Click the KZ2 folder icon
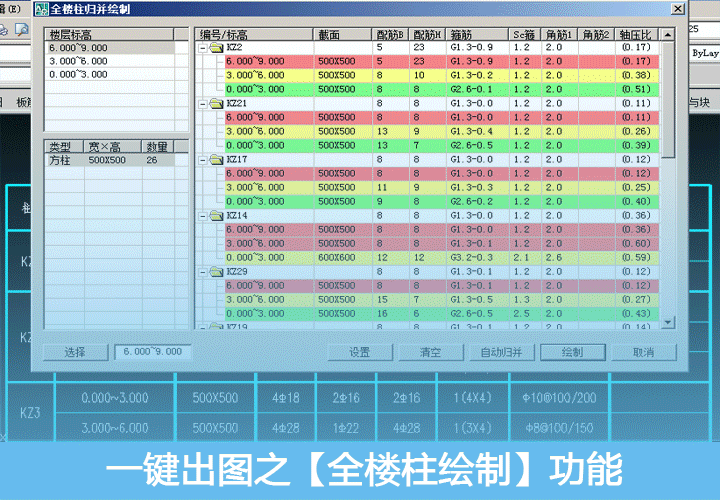Image resolution: width=720 pixels, height=500 pixels. click(216, 47)
